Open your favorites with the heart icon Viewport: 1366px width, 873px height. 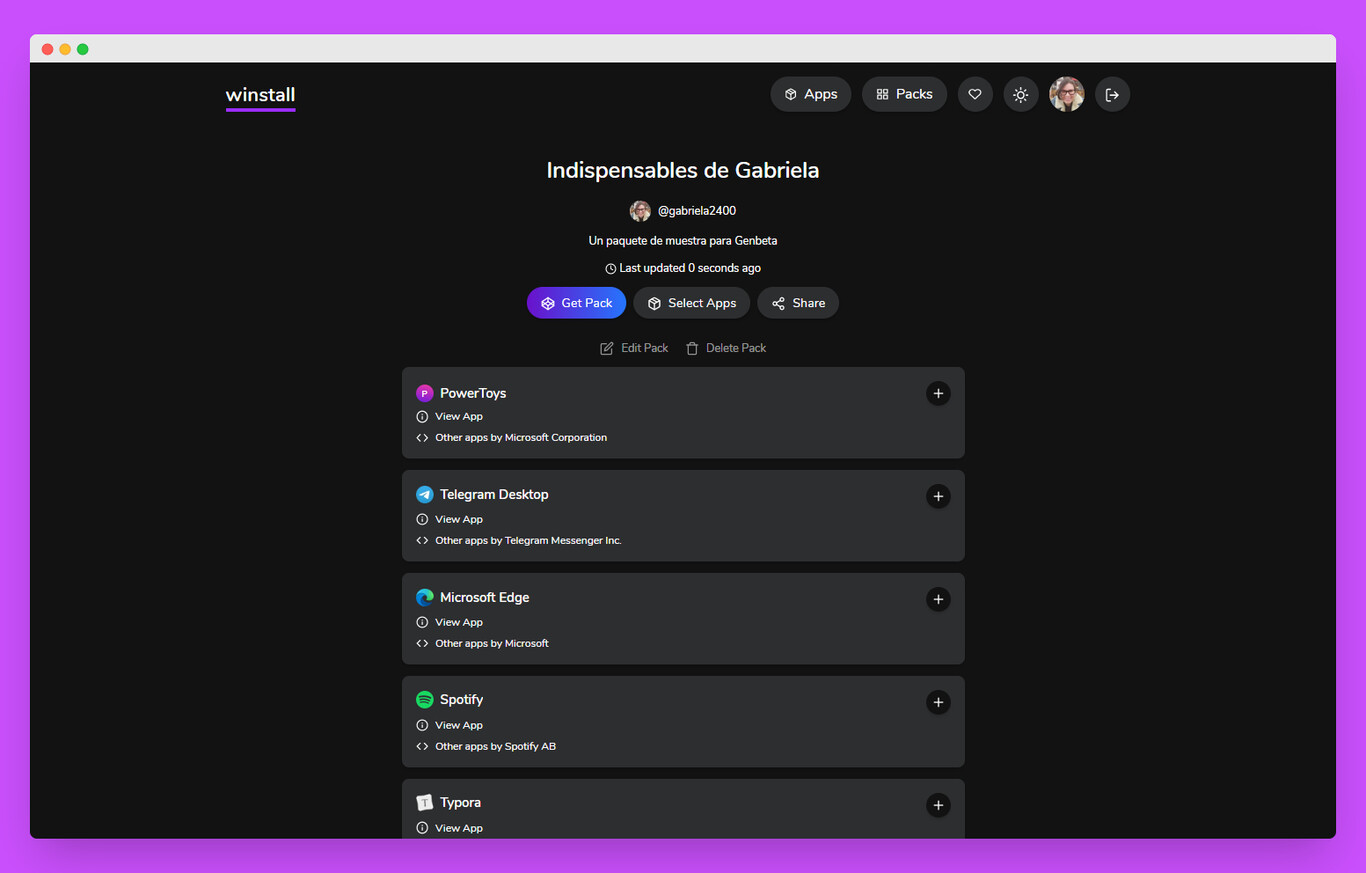[x=975, y=93]
